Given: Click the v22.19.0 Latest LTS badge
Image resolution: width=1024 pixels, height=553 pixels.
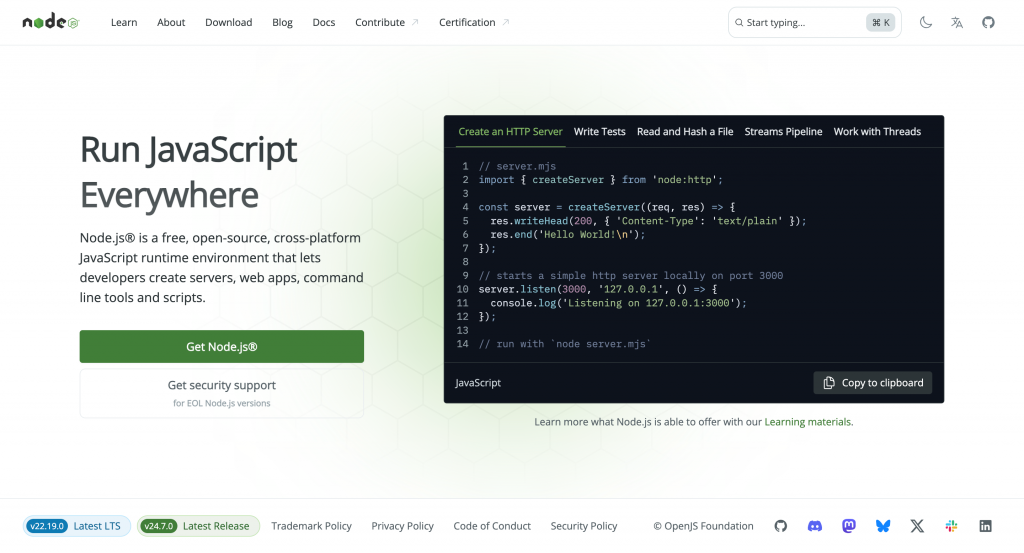Looking at the screenshot, I should pos(76,526).
